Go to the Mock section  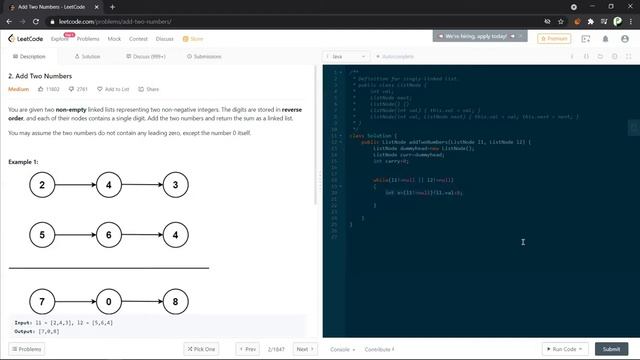click(114, 39)
